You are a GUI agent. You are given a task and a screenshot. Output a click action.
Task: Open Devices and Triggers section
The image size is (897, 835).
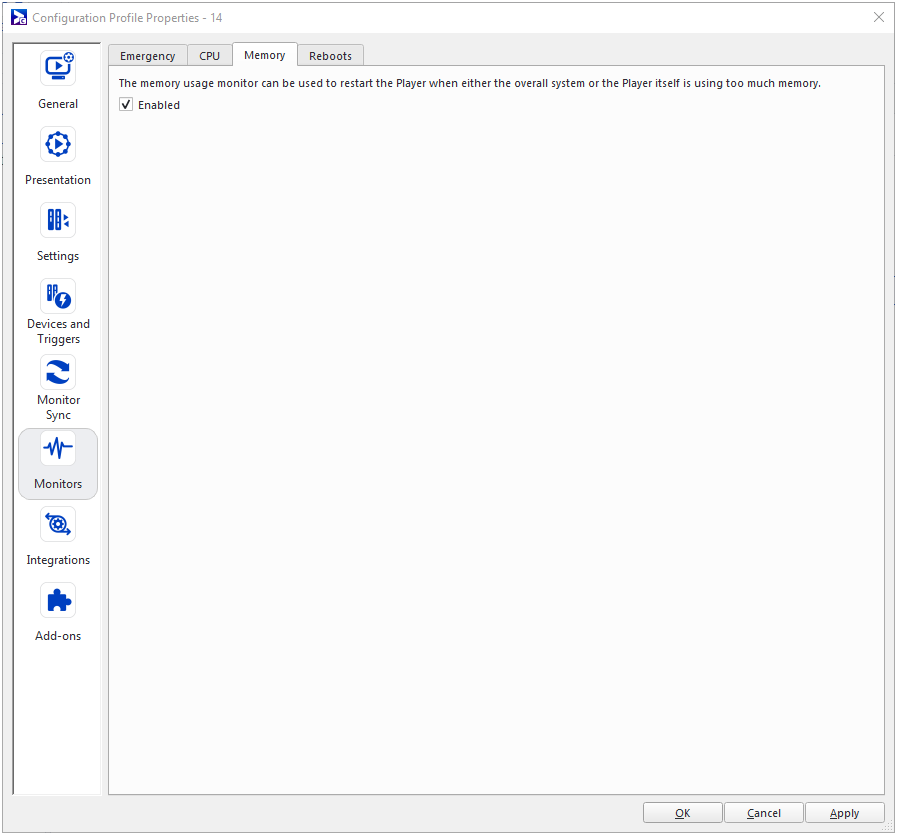(58, 312)
